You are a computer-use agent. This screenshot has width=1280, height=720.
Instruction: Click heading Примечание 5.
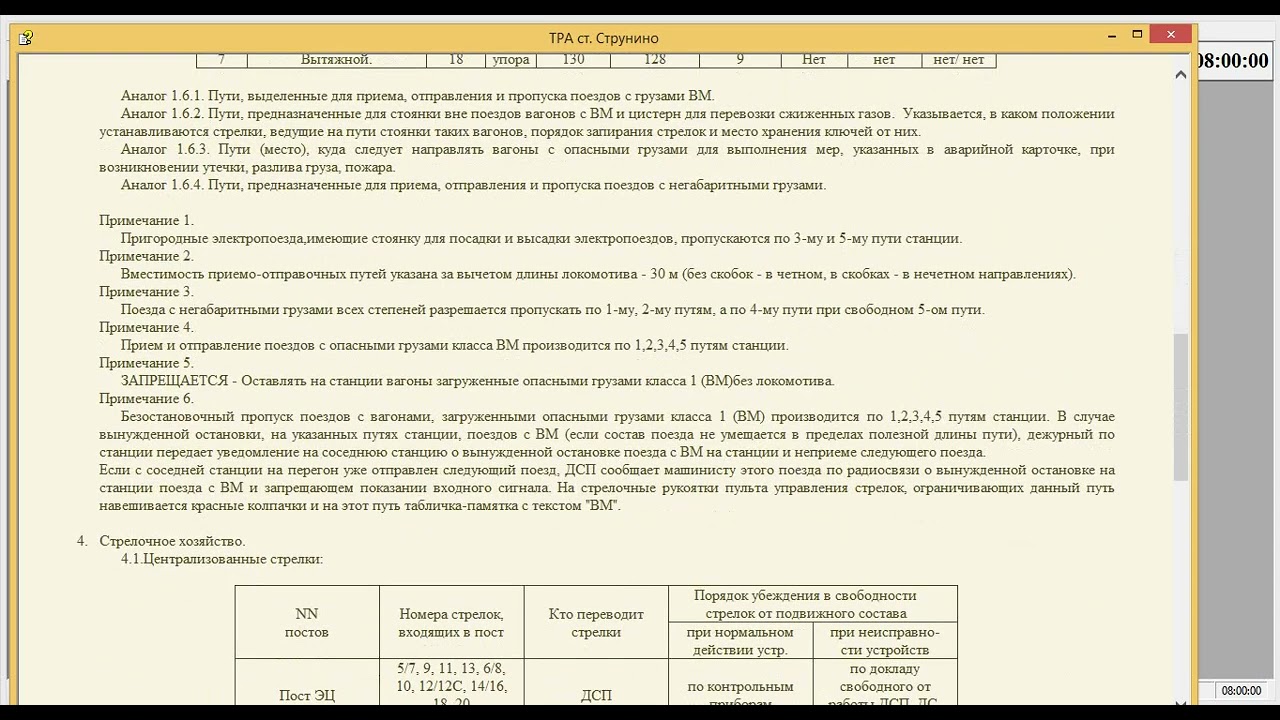pos(146,363)
